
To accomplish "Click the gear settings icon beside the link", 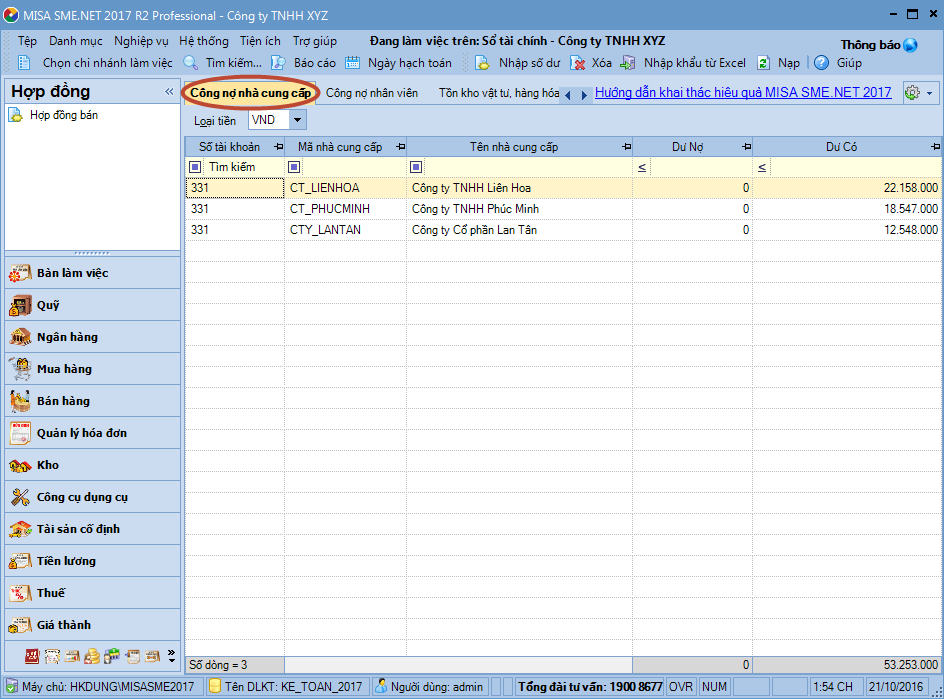I will 913,93.
